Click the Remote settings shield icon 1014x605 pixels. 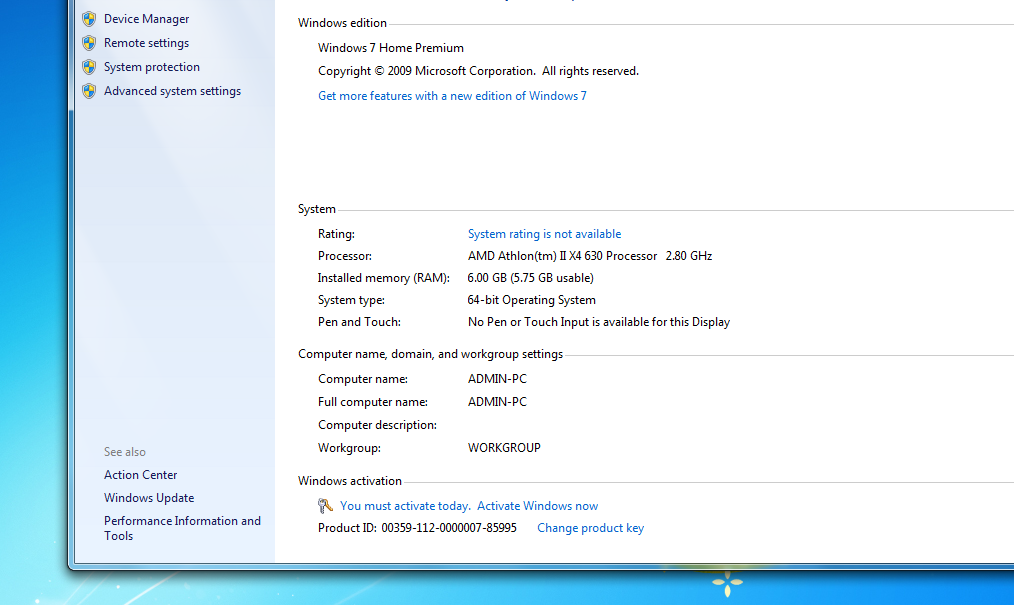89,43
